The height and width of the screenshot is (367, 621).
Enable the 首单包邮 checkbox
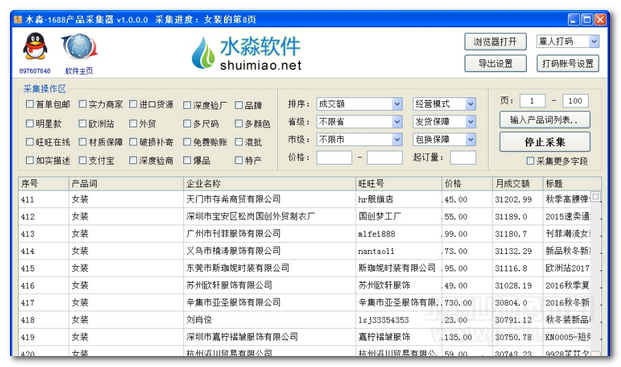30,104
